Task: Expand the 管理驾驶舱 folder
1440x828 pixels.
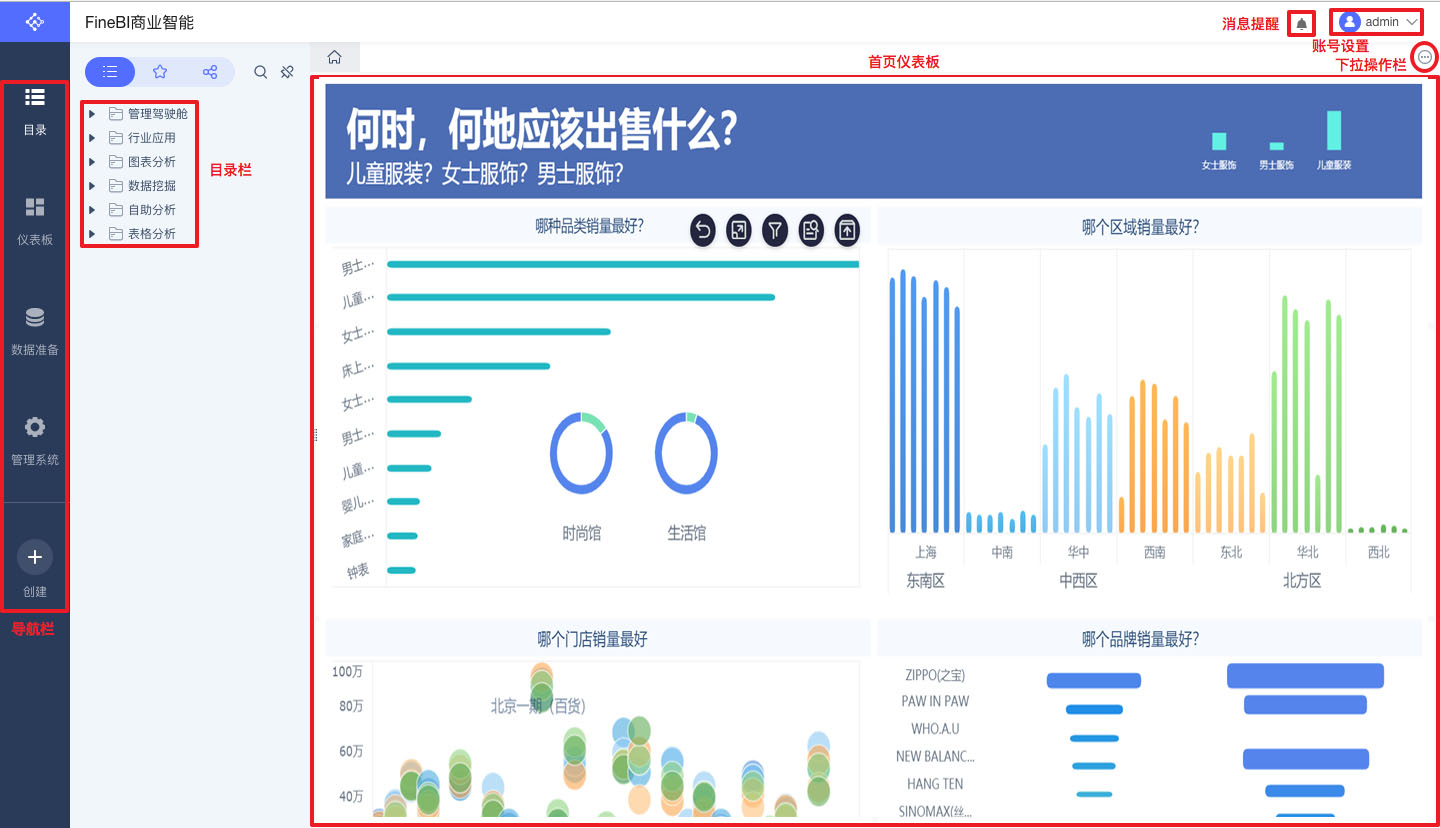Action: click(x=91, y=113)
